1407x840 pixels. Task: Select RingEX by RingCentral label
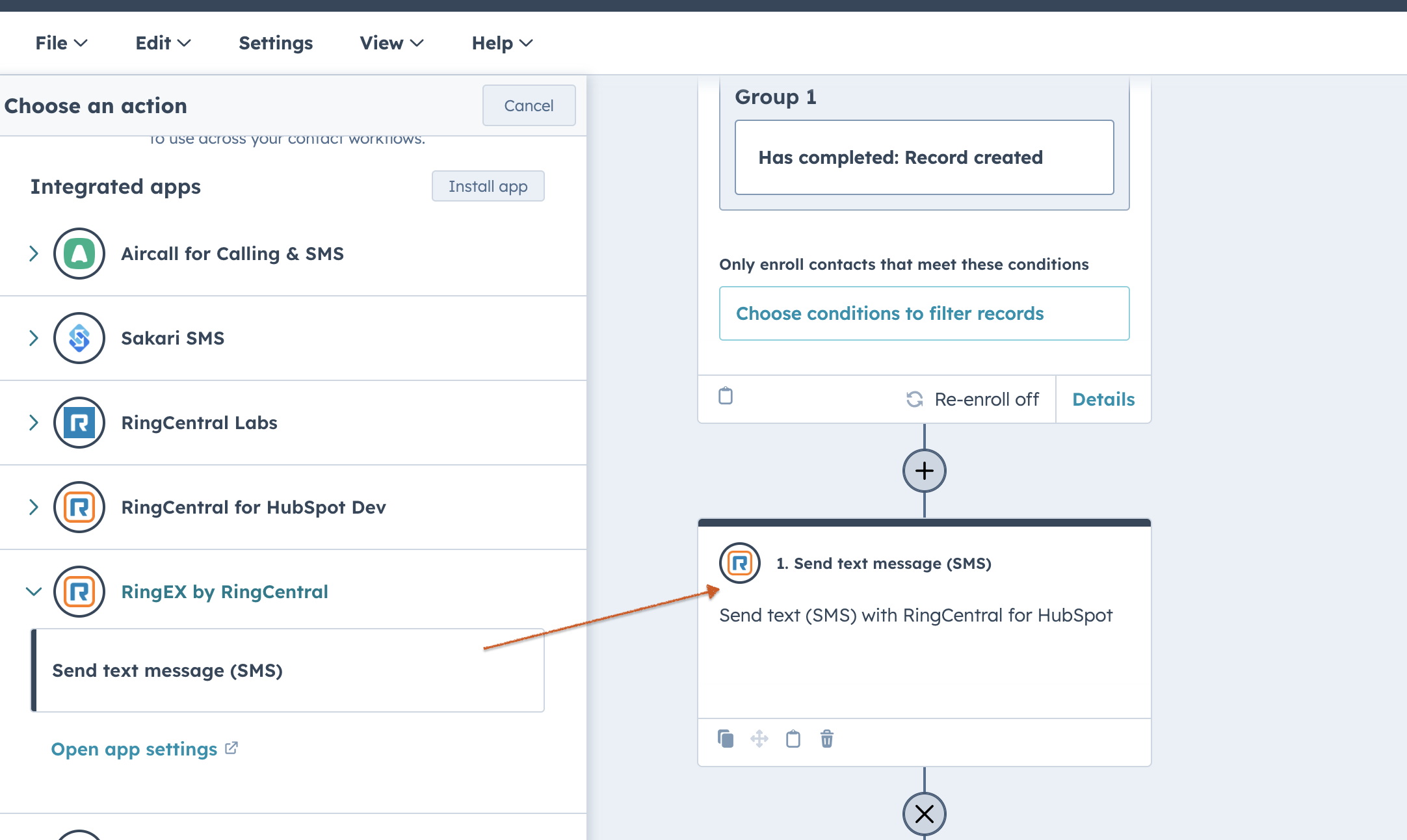tap(224, 592)
